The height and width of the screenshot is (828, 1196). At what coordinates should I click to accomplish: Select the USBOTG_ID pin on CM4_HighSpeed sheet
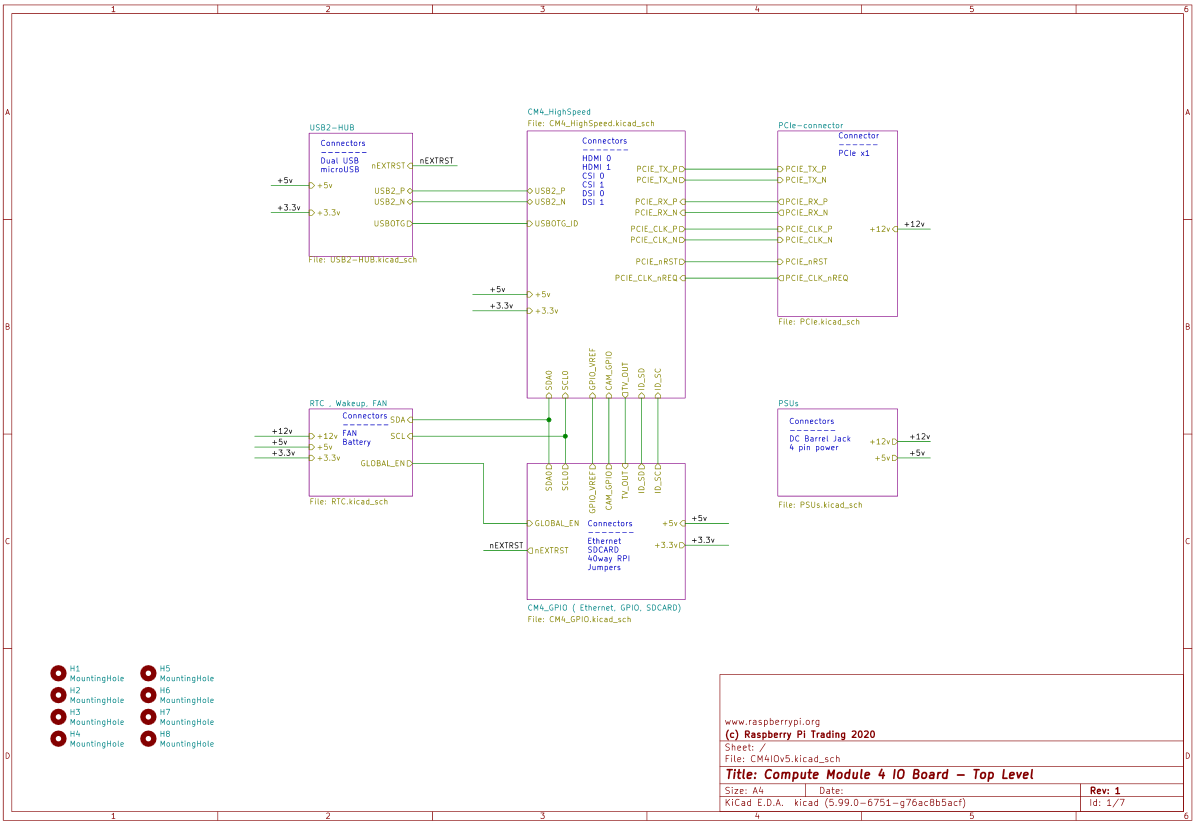click(x=556, y=224)
